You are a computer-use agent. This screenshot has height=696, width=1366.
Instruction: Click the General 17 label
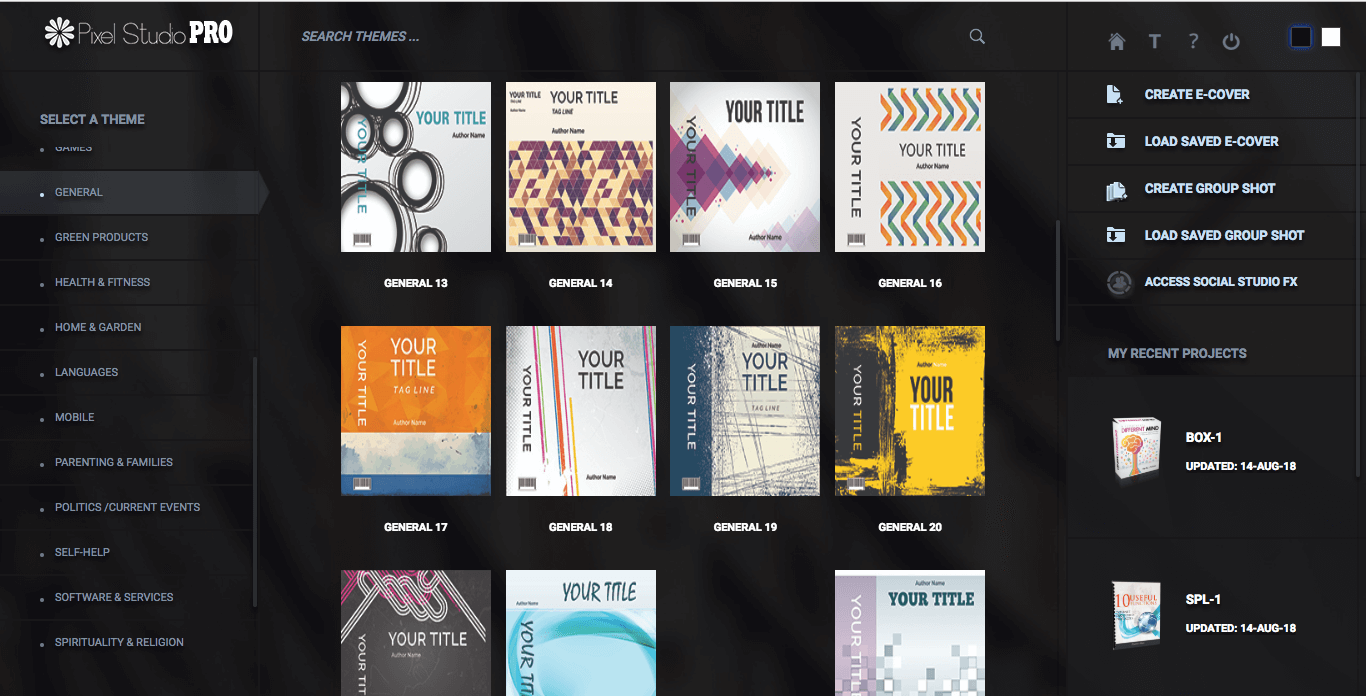click(x=416, y=527)
